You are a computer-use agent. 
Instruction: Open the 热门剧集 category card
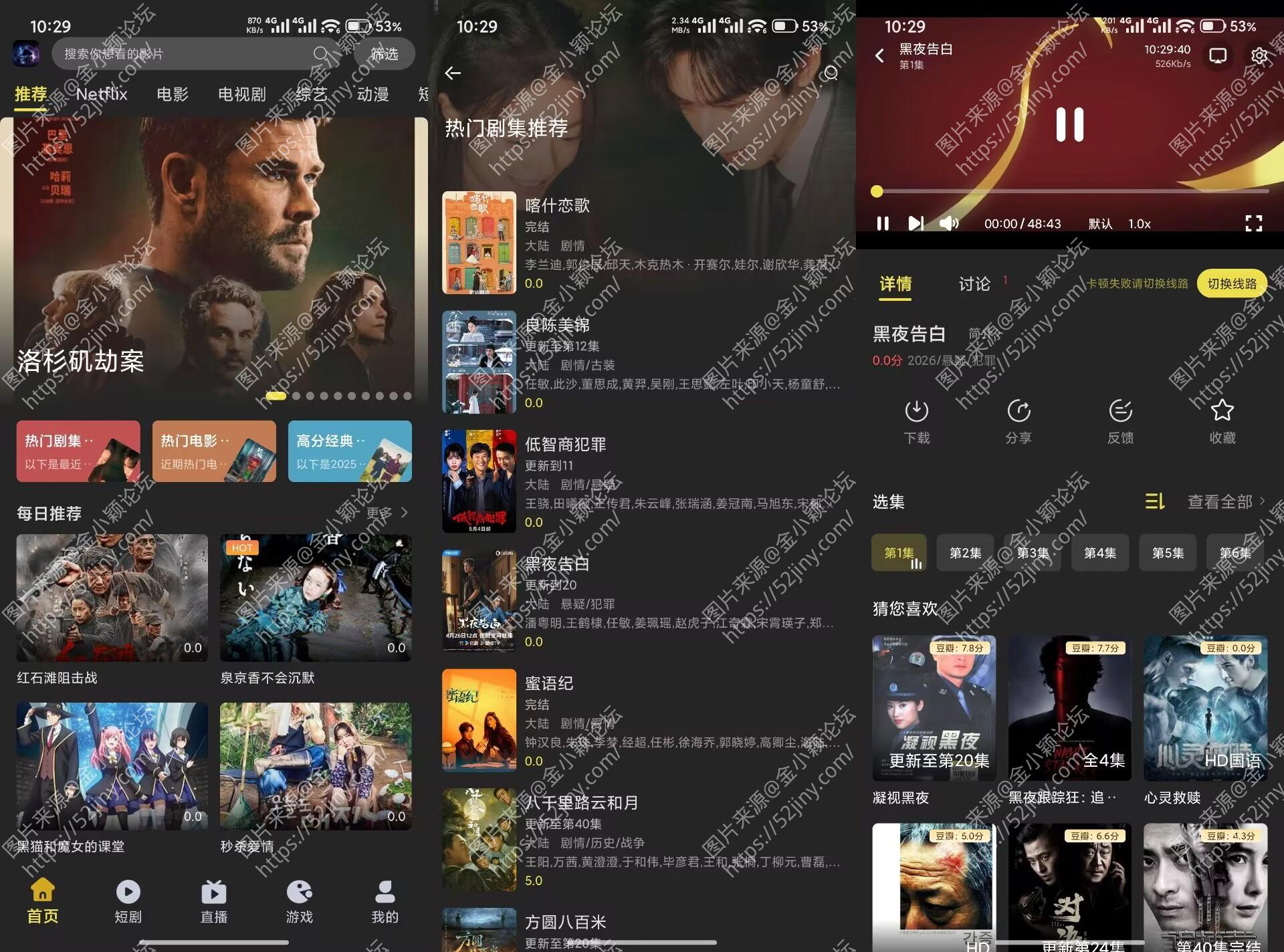pos(78,451)
